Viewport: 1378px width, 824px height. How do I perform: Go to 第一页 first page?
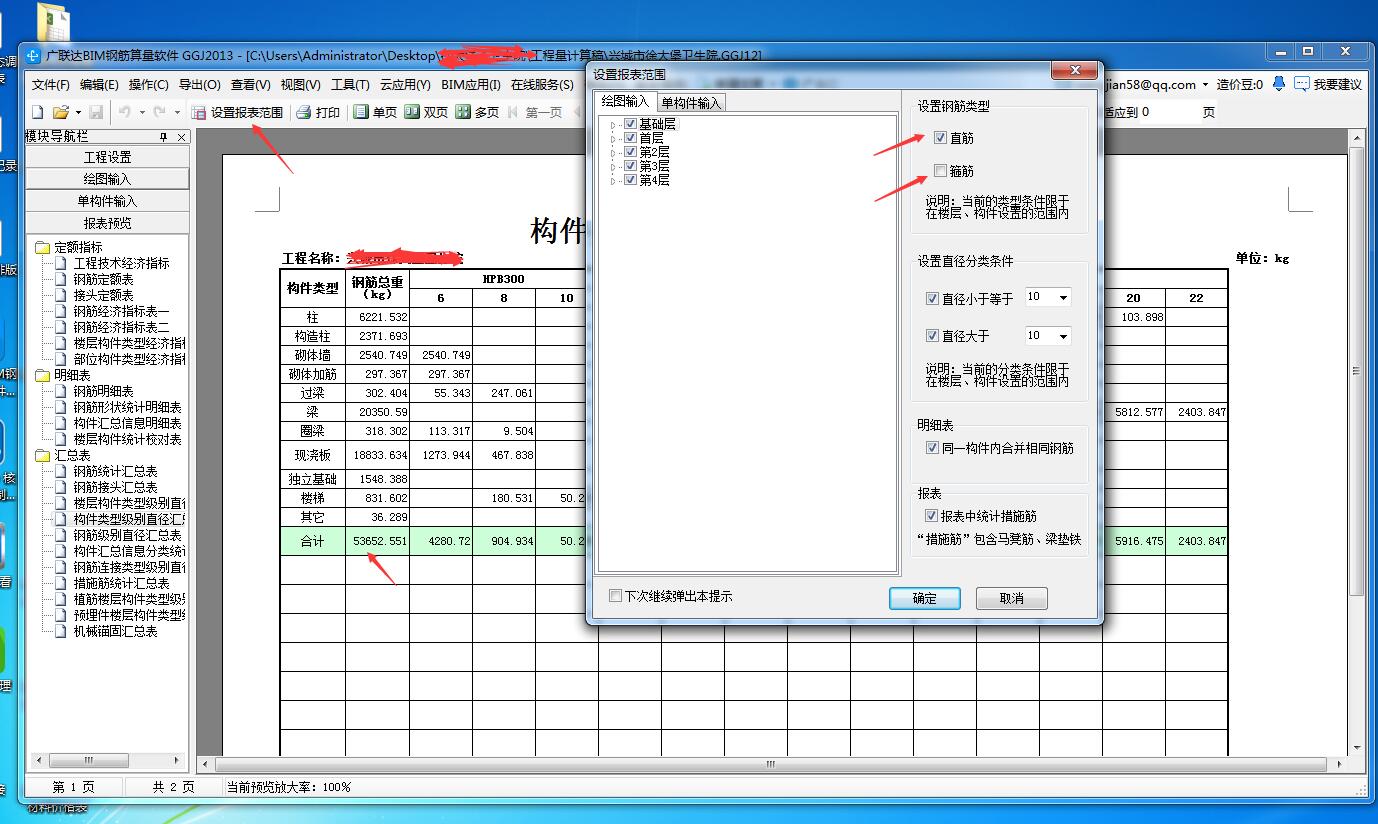pos(534,112)
